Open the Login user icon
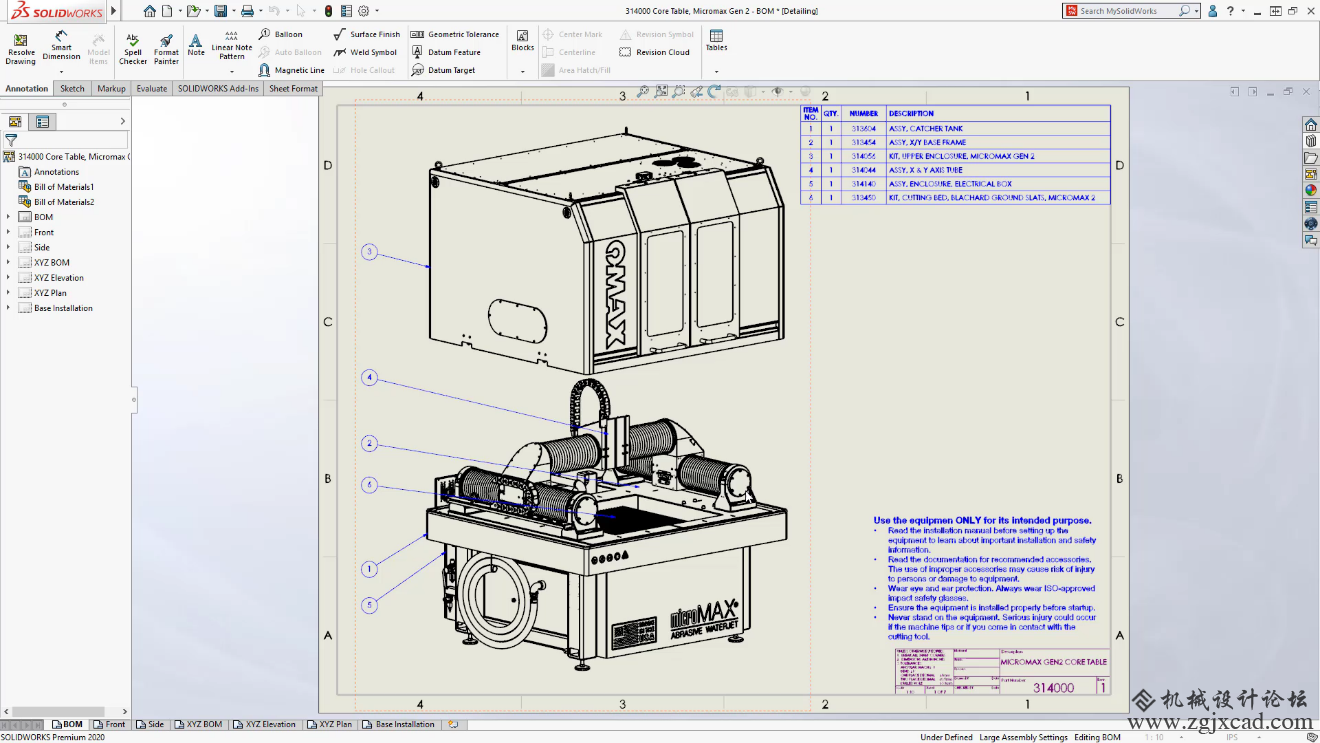1320x743 pixels. coord(1213,11)
